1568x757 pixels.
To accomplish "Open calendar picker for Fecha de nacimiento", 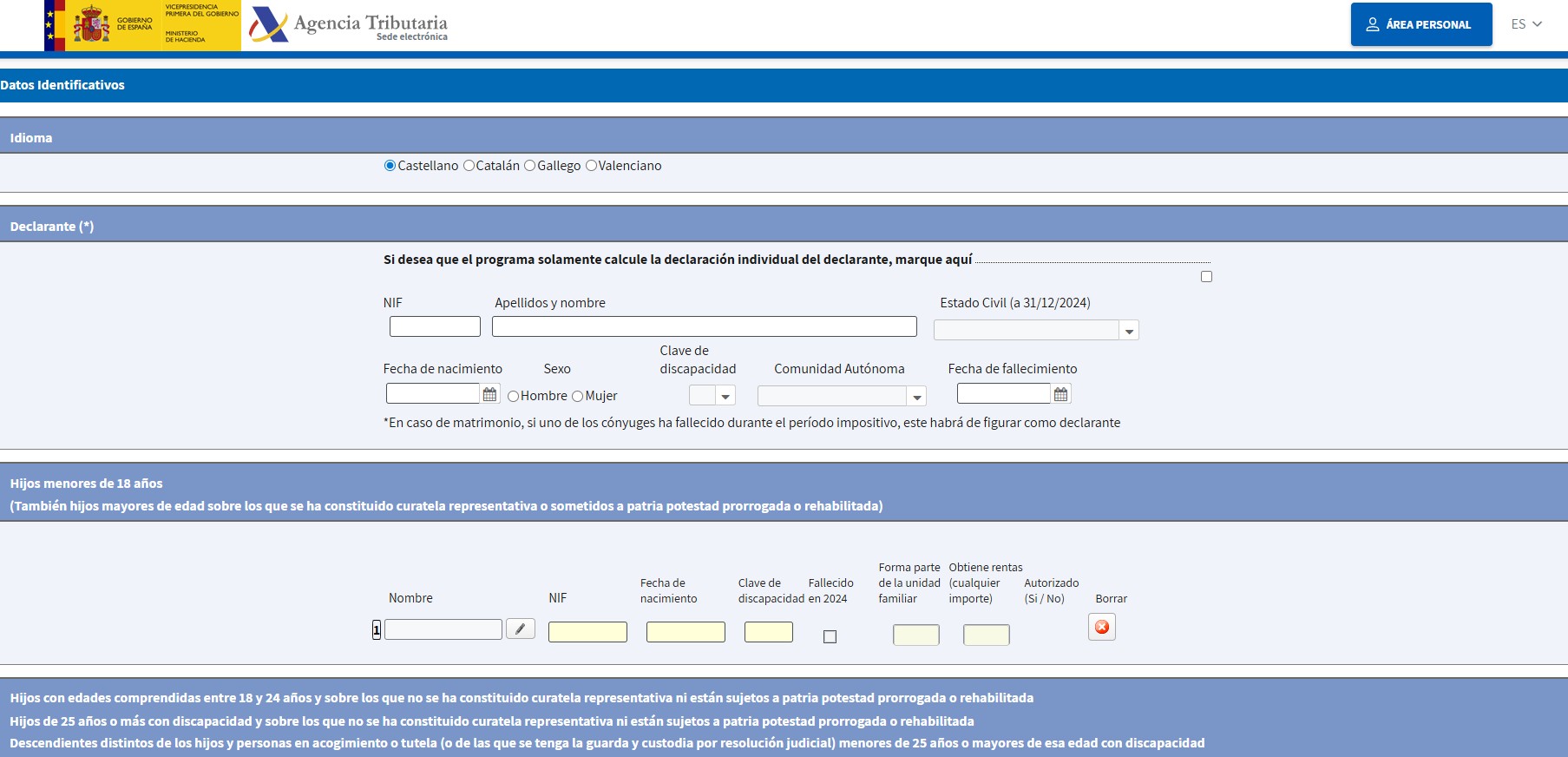I will (x=489, y=394).
